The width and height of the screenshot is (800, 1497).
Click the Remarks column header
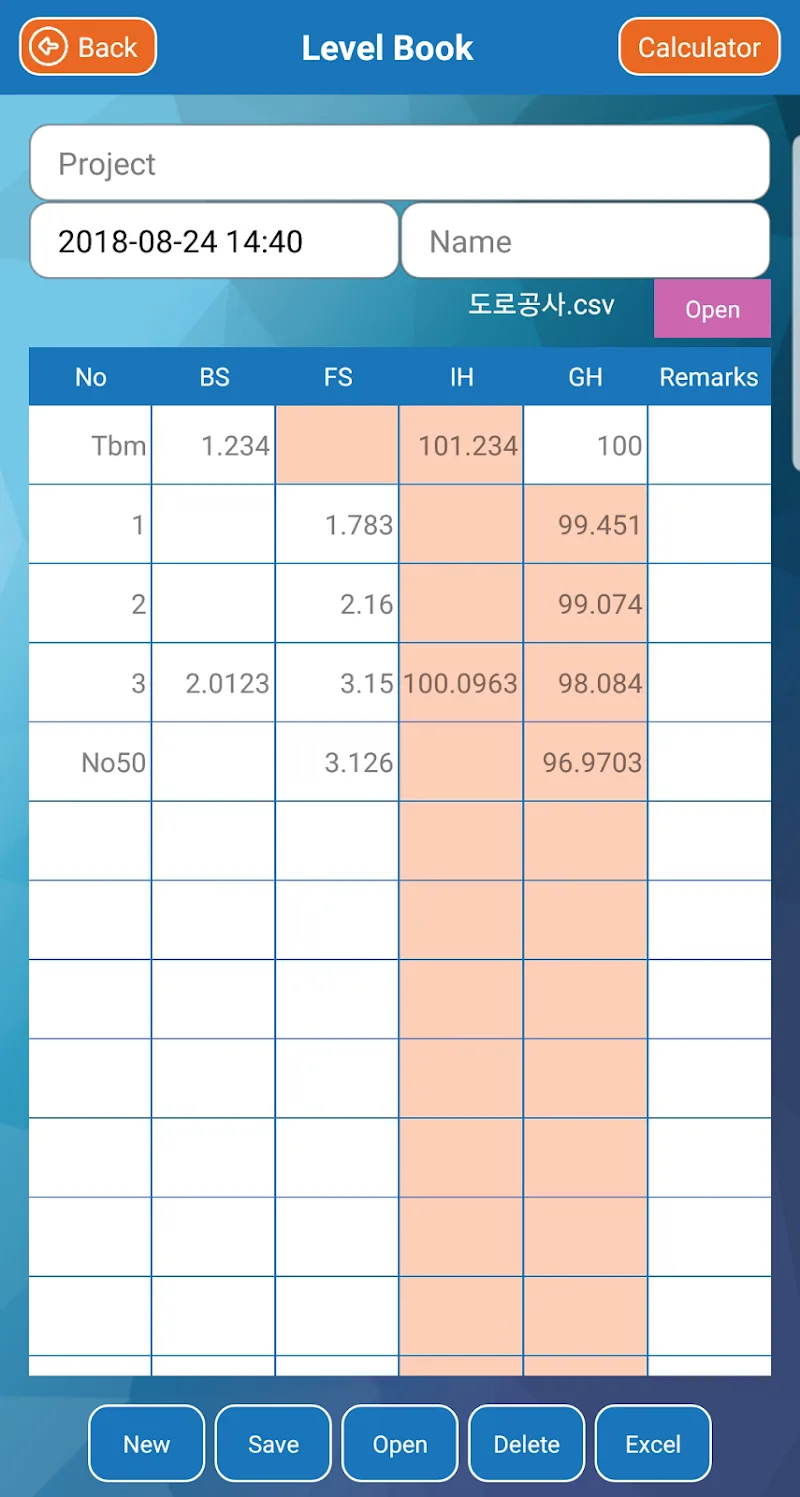pos(709,377)
